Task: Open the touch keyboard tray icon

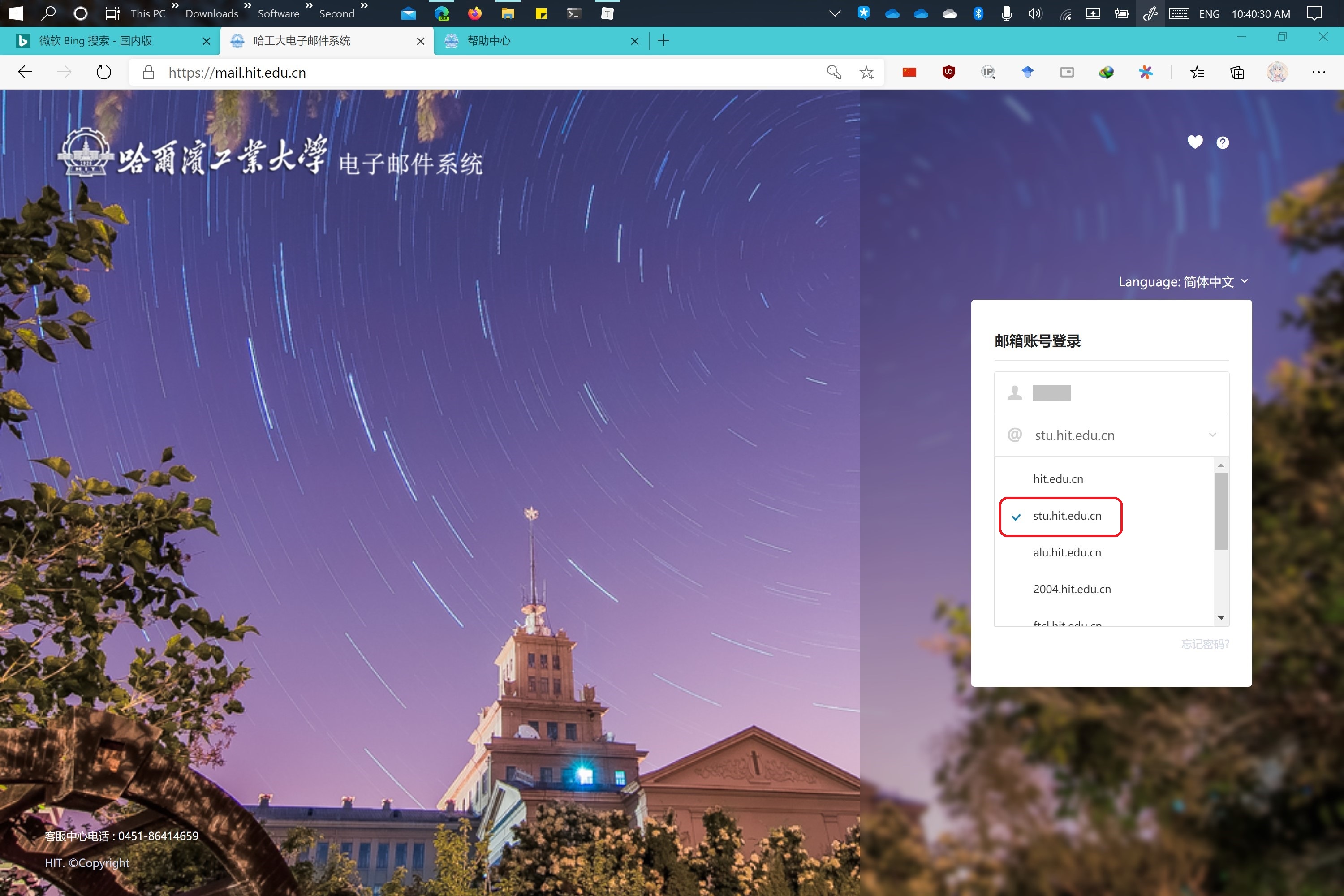Action: click(1179, 14)
